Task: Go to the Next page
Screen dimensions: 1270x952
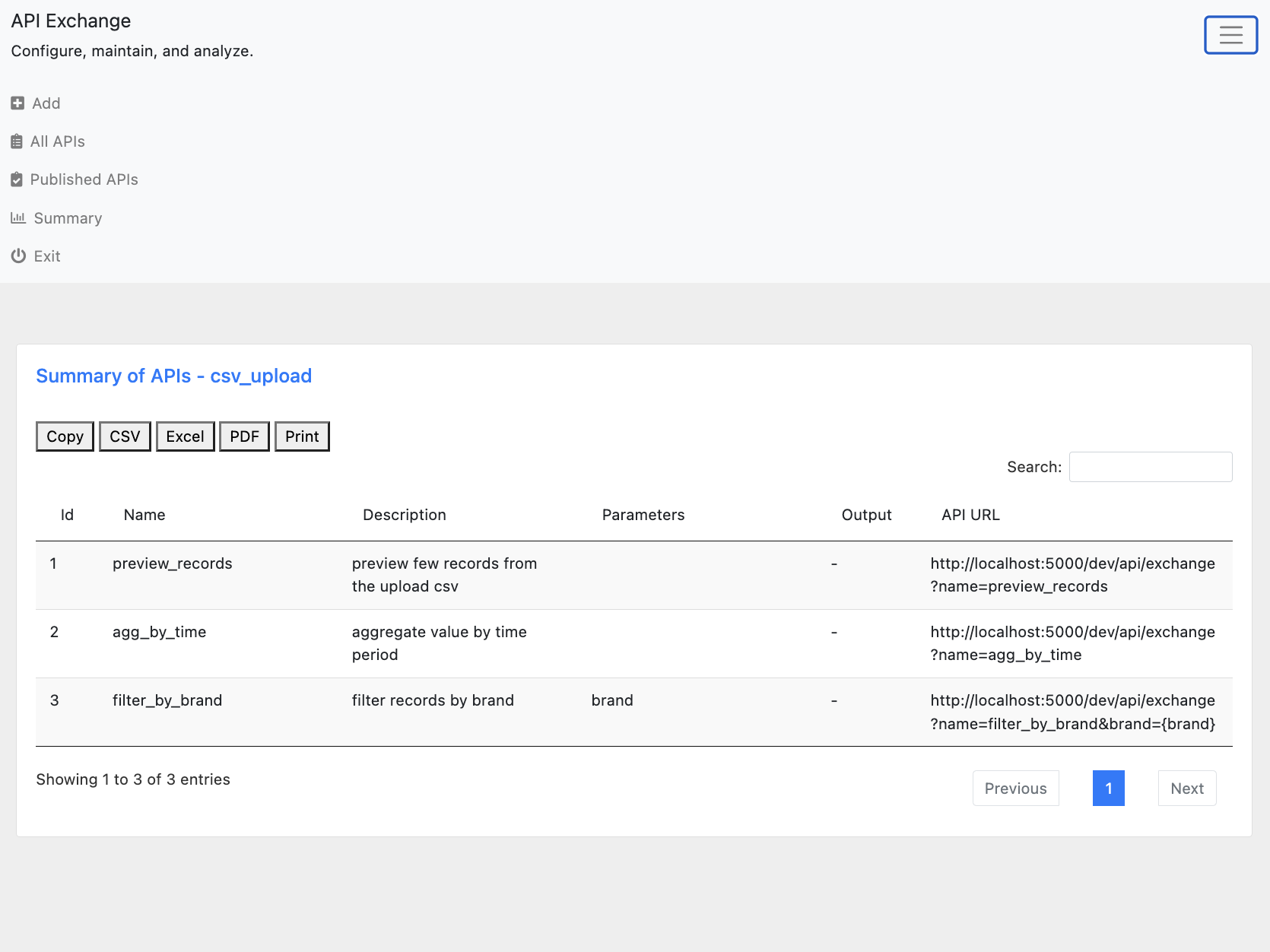Action: click(1187, 789)
